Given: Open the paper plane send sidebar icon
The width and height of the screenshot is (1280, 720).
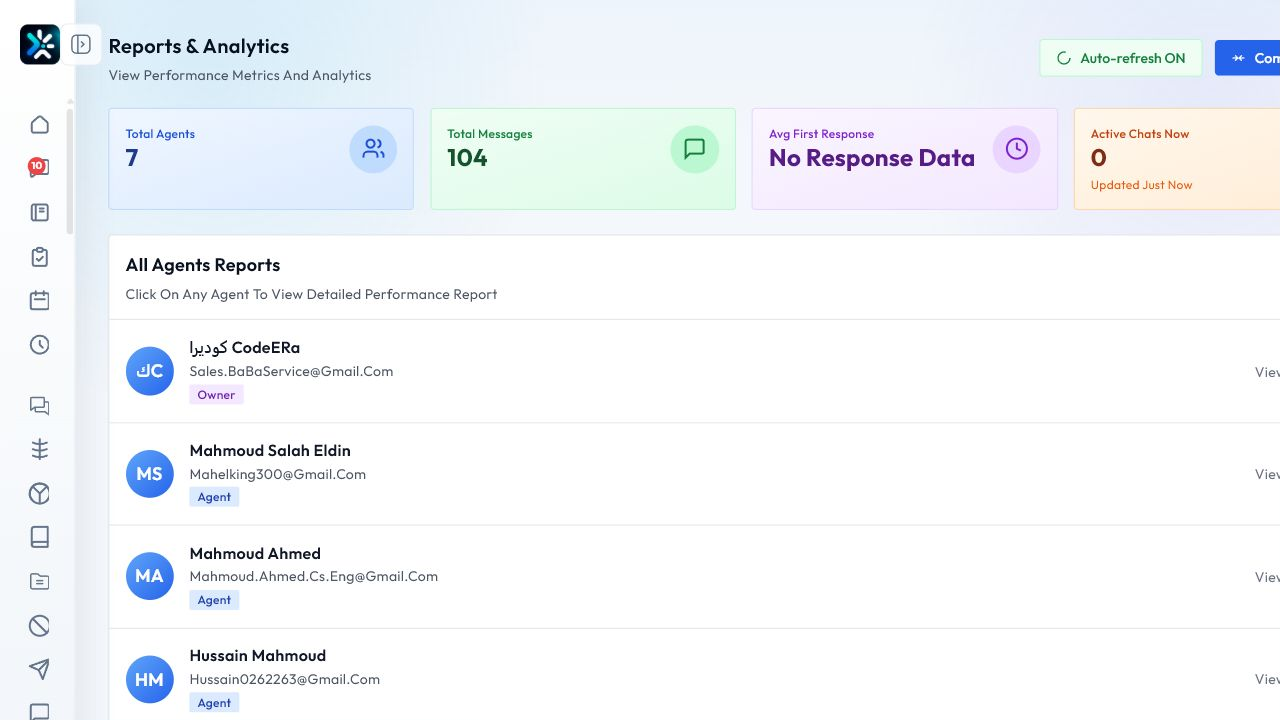Looking at the screenshot, I should pos(39,669).
